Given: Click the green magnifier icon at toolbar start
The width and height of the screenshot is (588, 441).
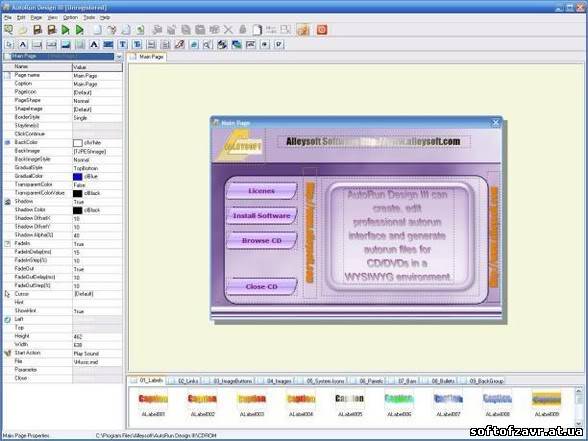Looking at the screenshot, I should [8, 30].
